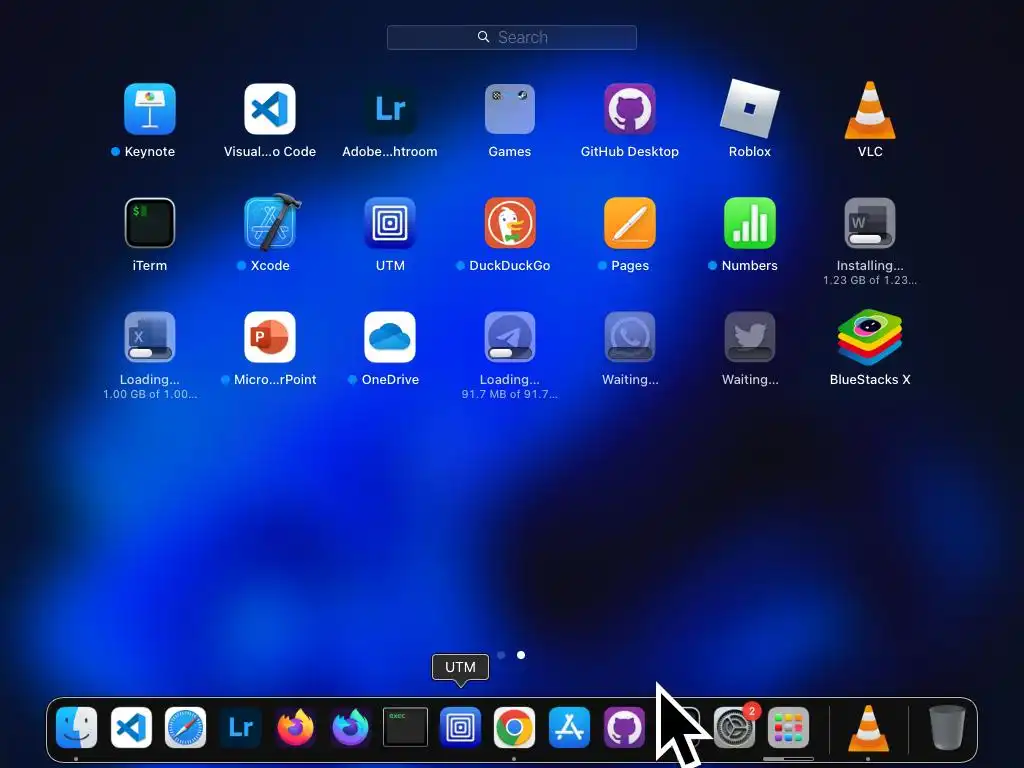
Task: Open Safari from the Dock
Action: pos(185,728)
